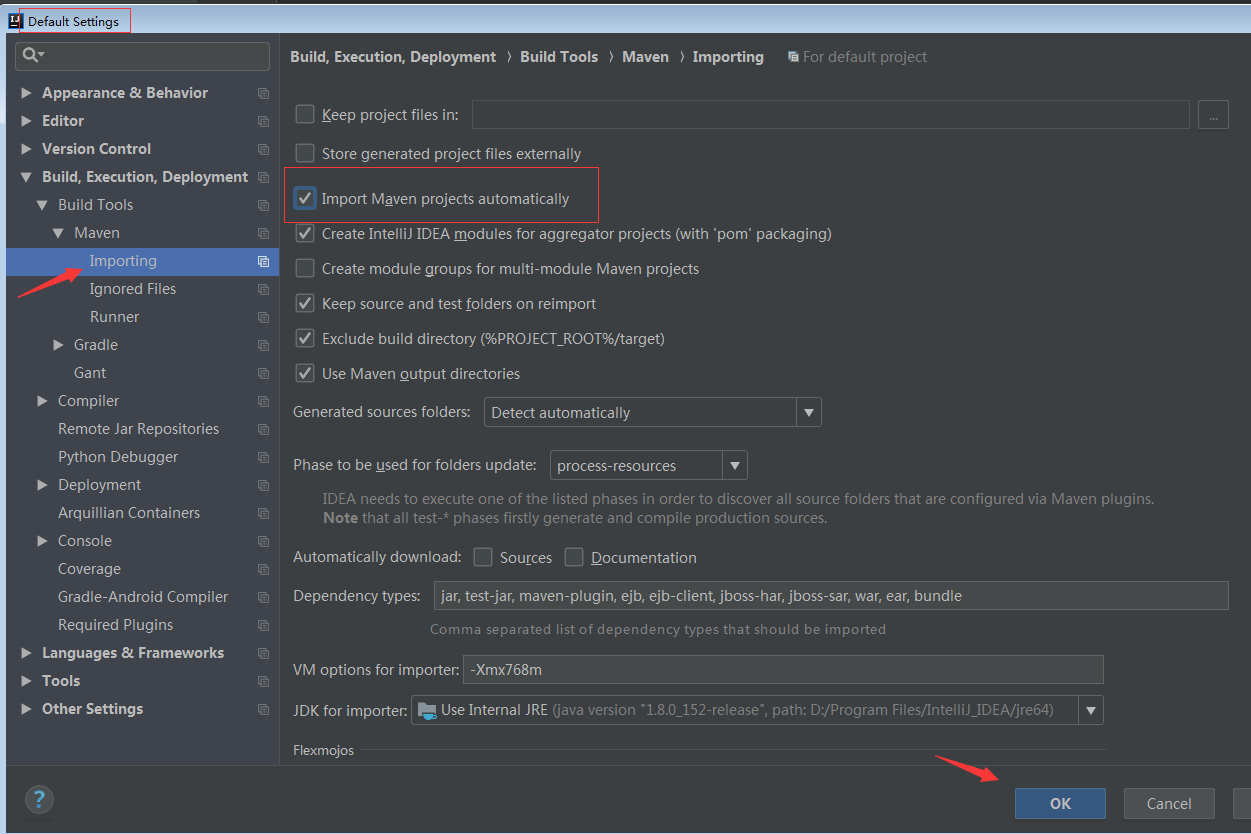Click the project-scope icon beside Gant

pos(263,373)
